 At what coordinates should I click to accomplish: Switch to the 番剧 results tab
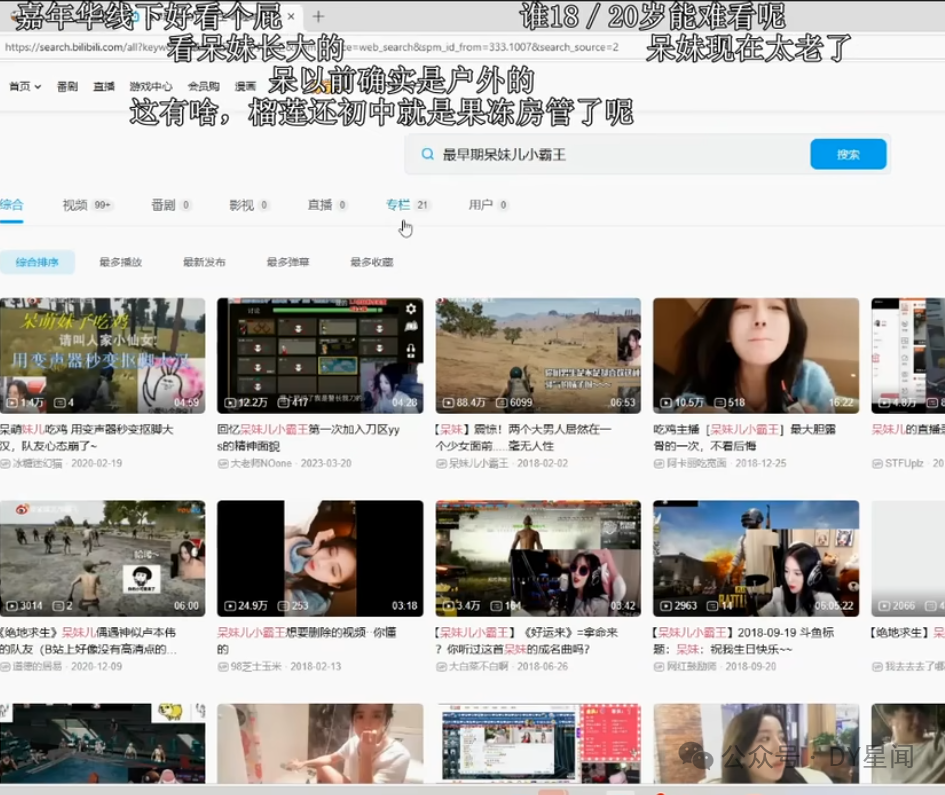[x=171, y=205]
